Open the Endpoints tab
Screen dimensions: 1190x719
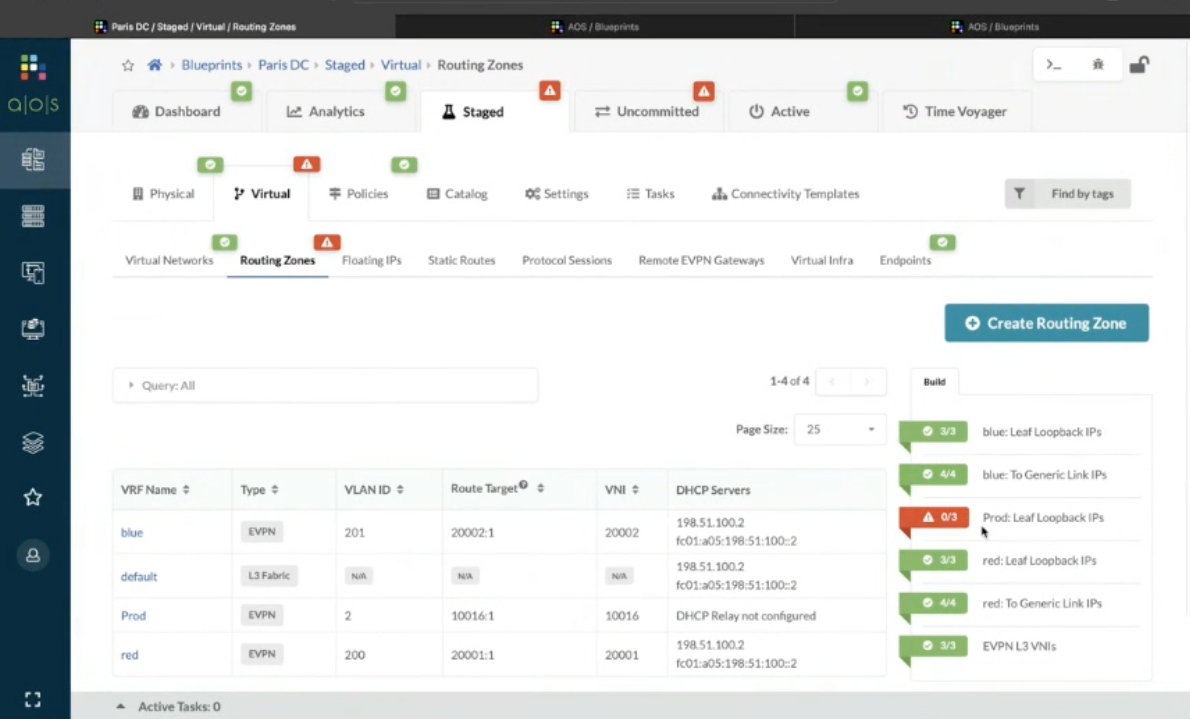click(x=905, y=260)
